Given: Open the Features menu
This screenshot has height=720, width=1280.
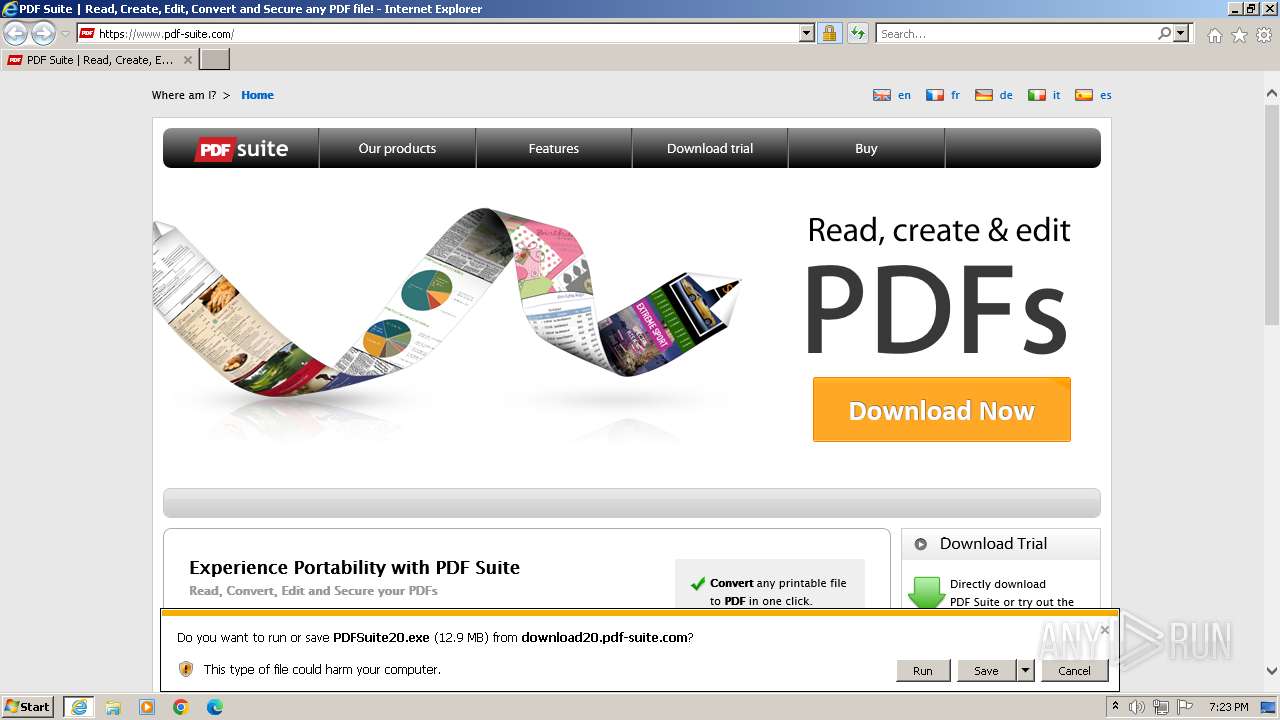Looking at the screenshot, I should click(554, 148).
